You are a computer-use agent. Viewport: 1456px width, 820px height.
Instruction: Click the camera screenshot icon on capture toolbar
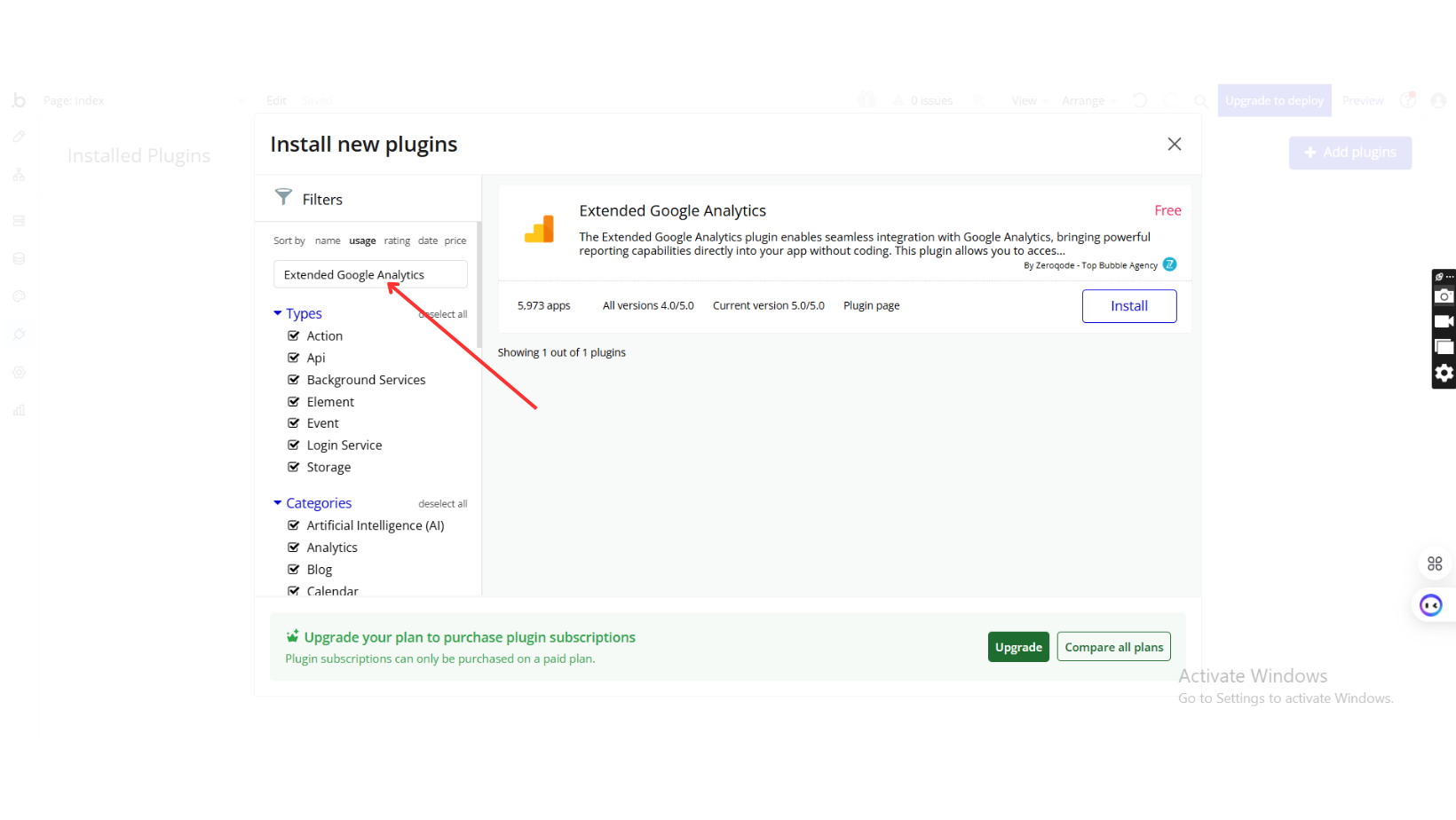(1444, 296)
